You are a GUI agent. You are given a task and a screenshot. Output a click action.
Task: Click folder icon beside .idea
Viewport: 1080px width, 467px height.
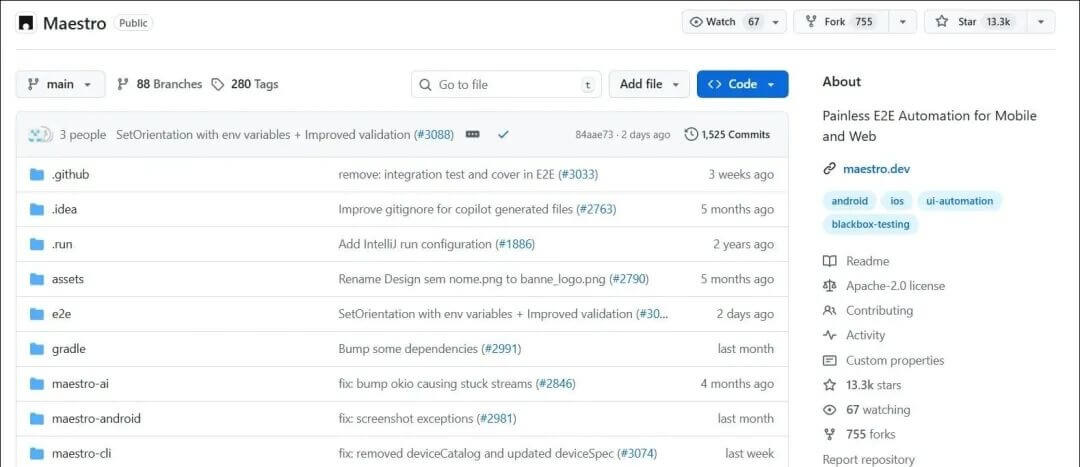(37, 209)
